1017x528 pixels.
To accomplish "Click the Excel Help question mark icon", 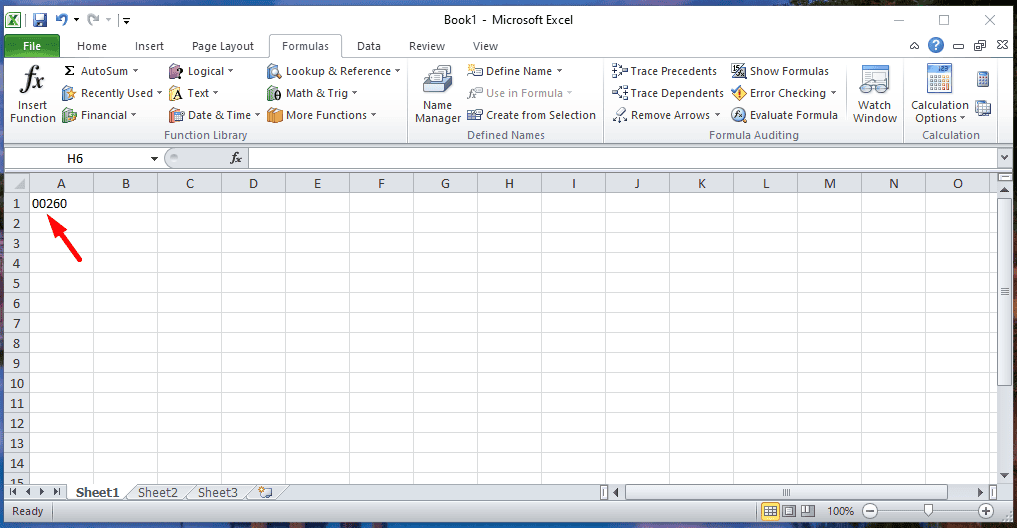I will tap(935, 46).
